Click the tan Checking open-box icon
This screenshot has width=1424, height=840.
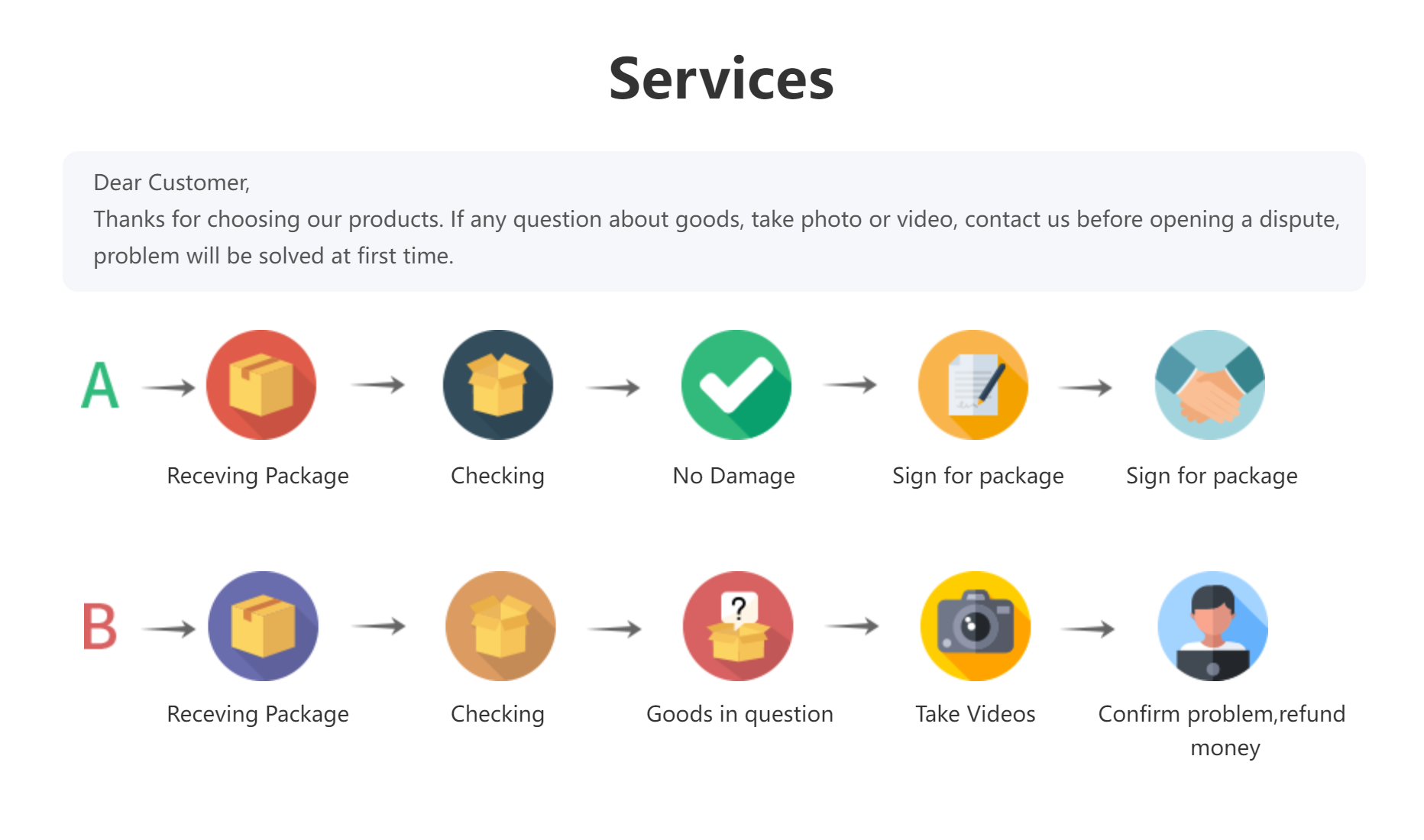pos(500,626)
